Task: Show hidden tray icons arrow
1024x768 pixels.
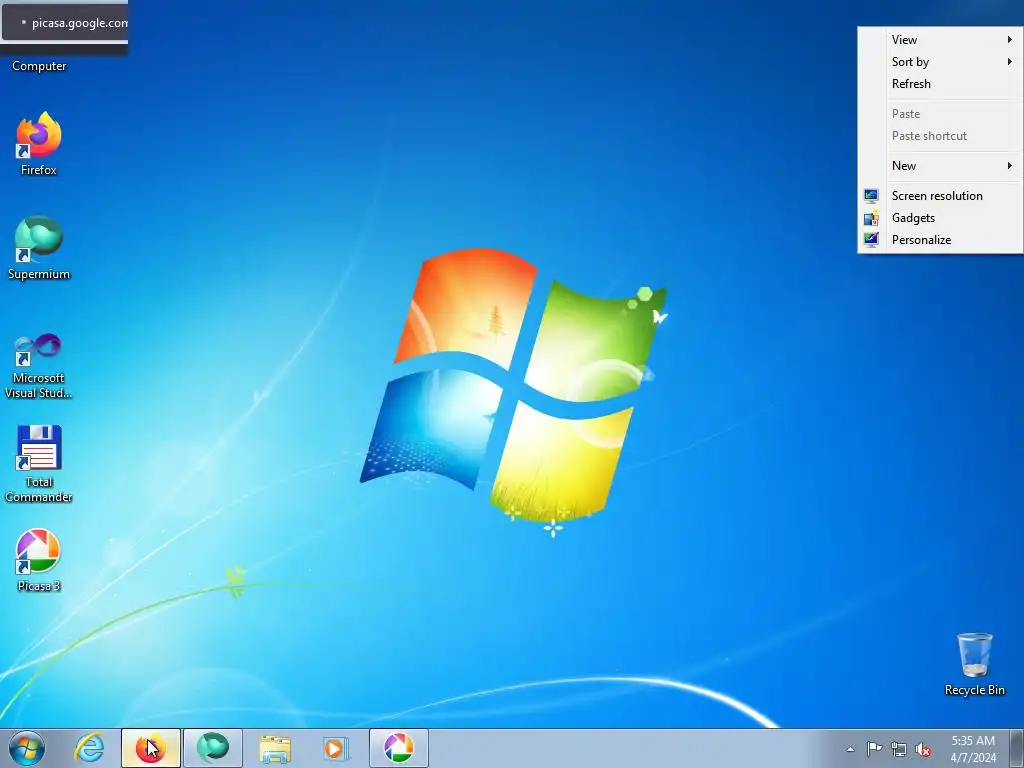Action: click(850, 749)
